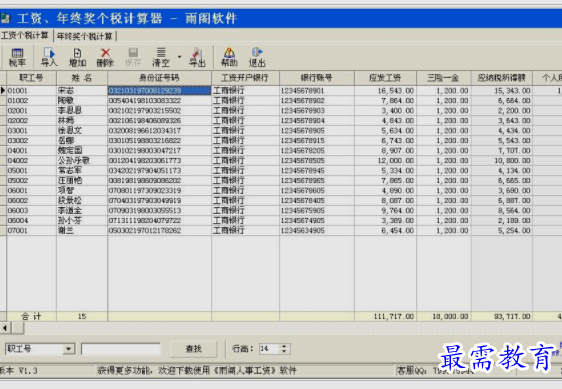
Task: Expand the 清空 dropdown arrow
Action: (x=179, y=57)
